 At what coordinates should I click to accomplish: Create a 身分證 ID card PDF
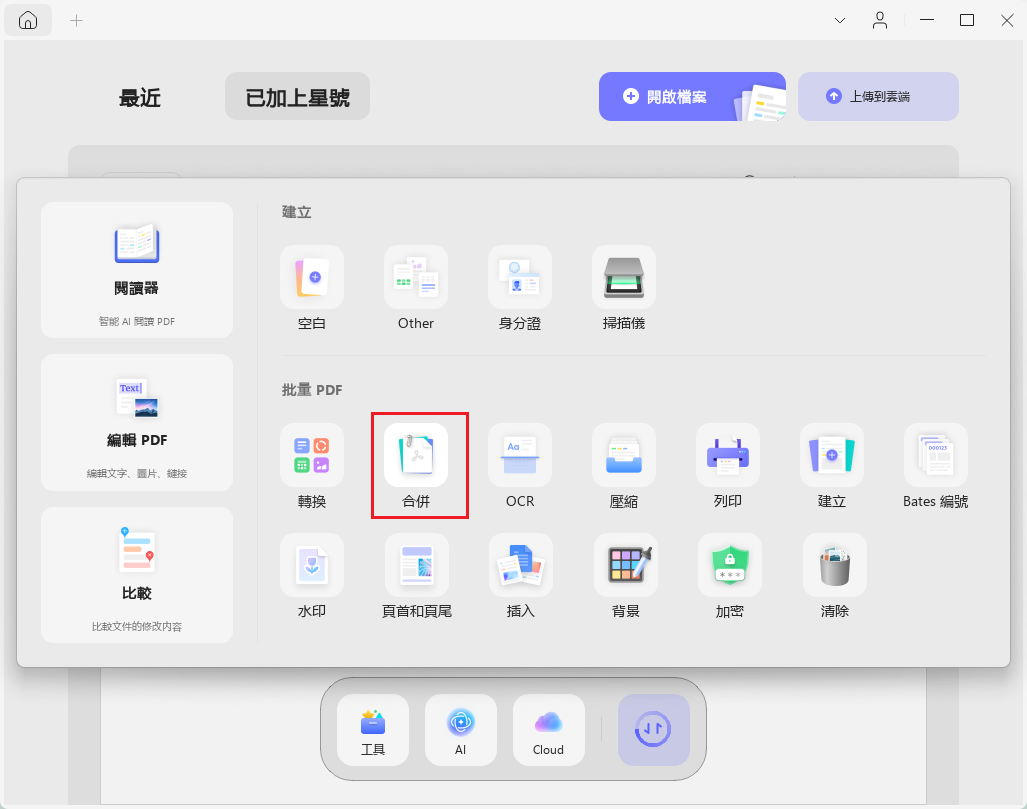tap(520, 288)
